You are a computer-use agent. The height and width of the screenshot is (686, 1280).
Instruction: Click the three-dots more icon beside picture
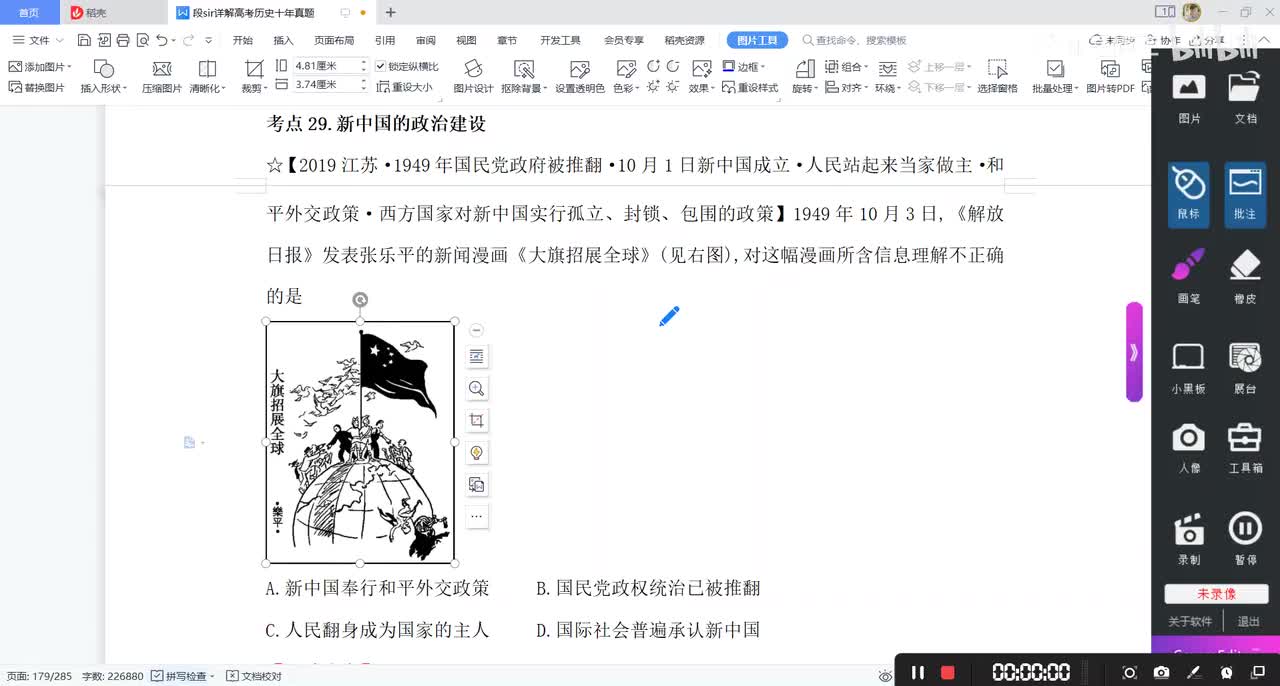tap(477, 516)
